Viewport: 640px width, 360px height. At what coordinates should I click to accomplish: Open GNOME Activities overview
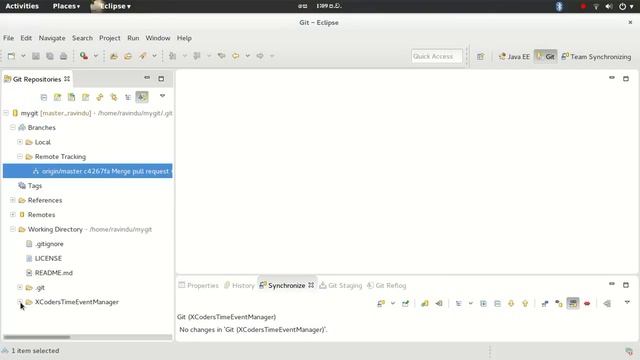pyautogui.click(x=22, y=6)
